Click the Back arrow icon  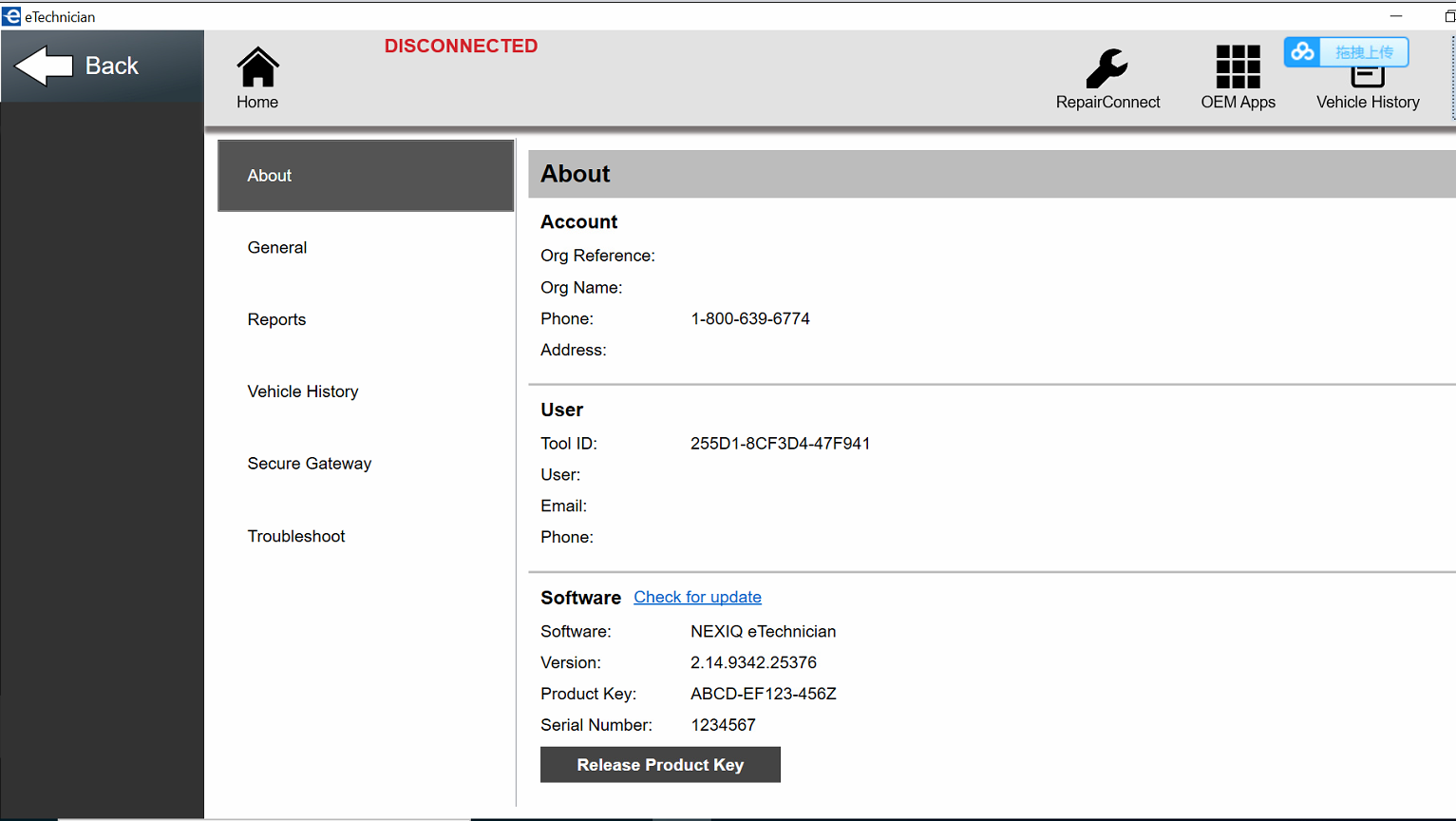[44, 67]
